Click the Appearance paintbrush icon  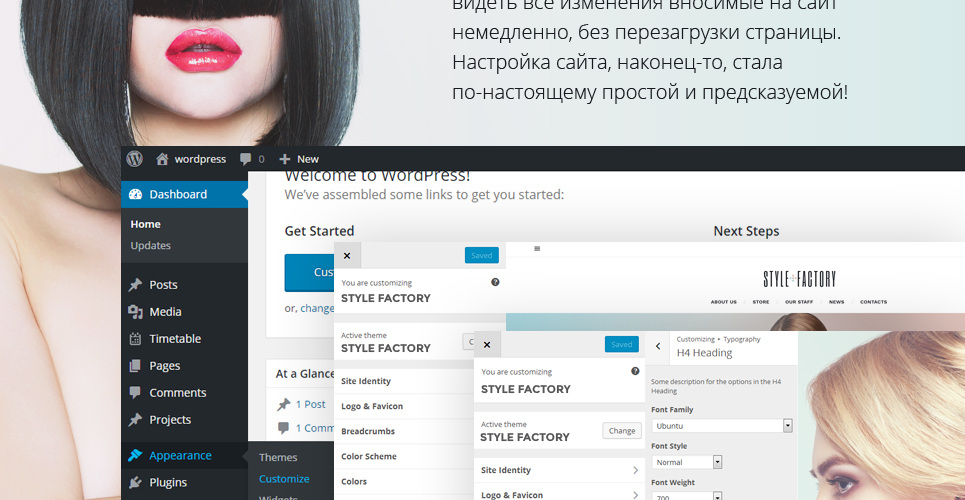tap(135, 455)
